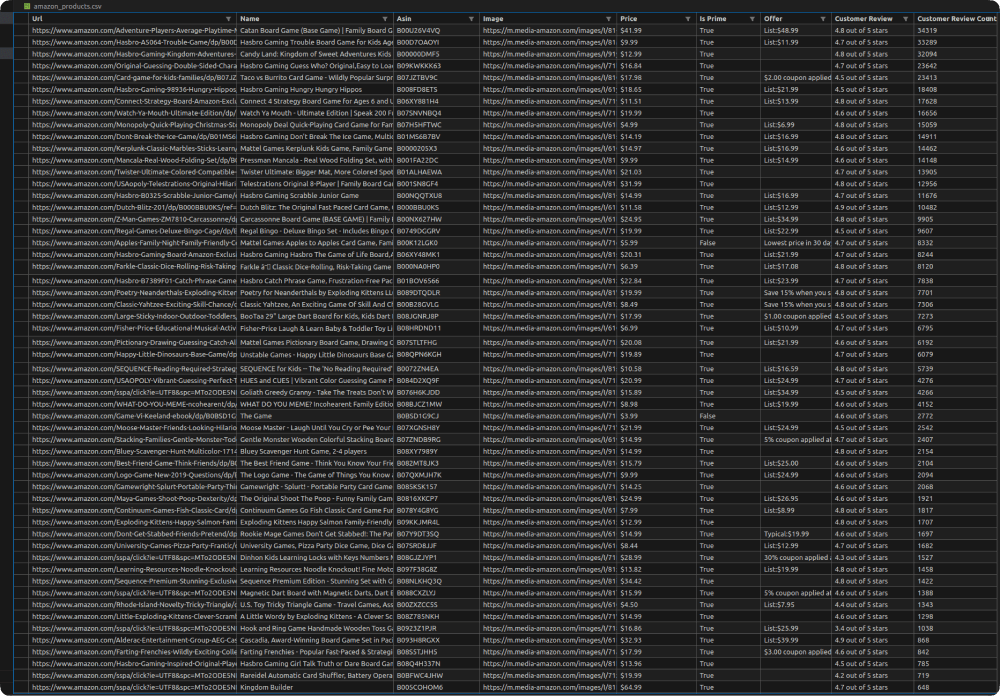This screenshot has width=1000, height=696.
Task: Filter the Is Prime column
Action: [753, 18]
